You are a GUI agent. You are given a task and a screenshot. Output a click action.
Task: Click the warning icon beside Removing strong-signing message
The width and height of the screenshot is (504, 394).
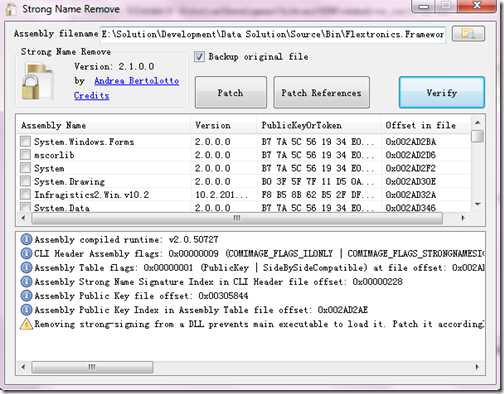click(x=26, y=324)
